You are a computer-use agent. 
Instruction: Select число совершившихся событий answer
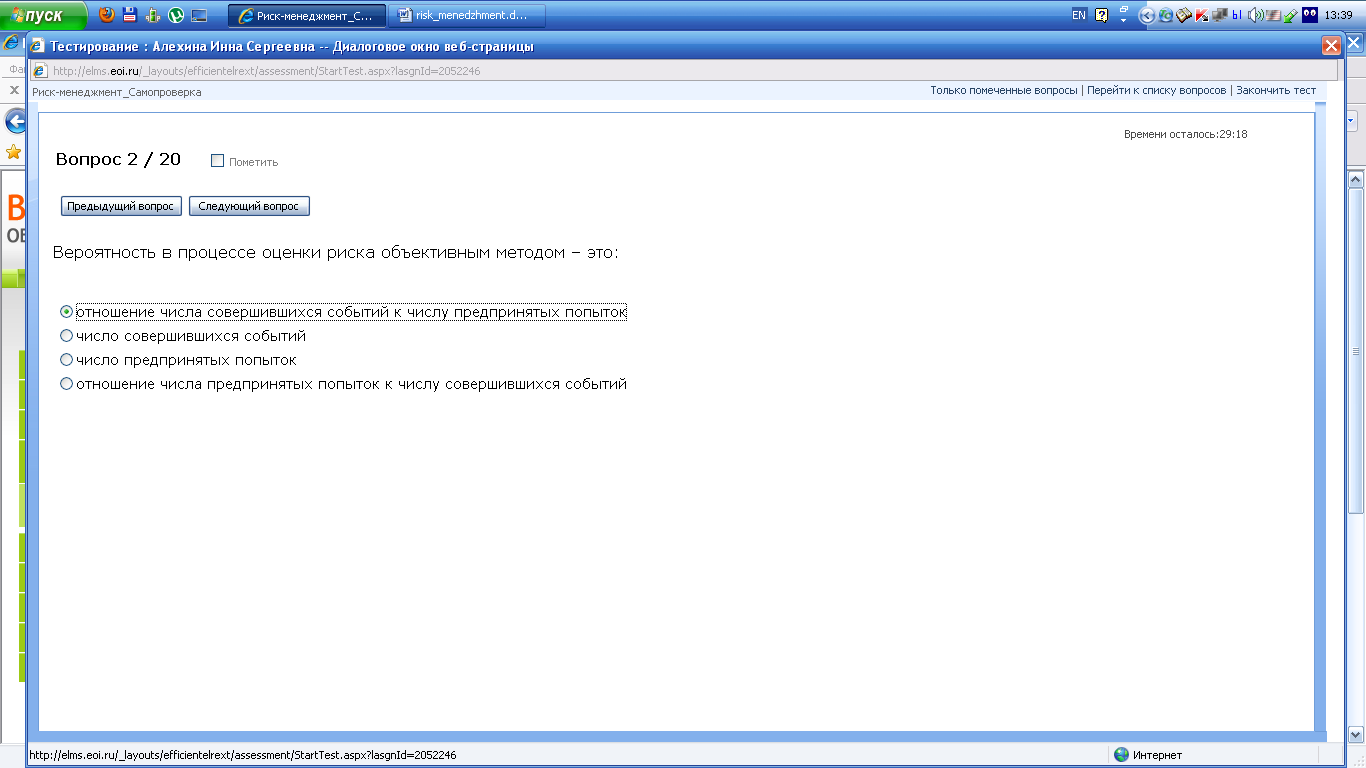(x=67, y=336)
